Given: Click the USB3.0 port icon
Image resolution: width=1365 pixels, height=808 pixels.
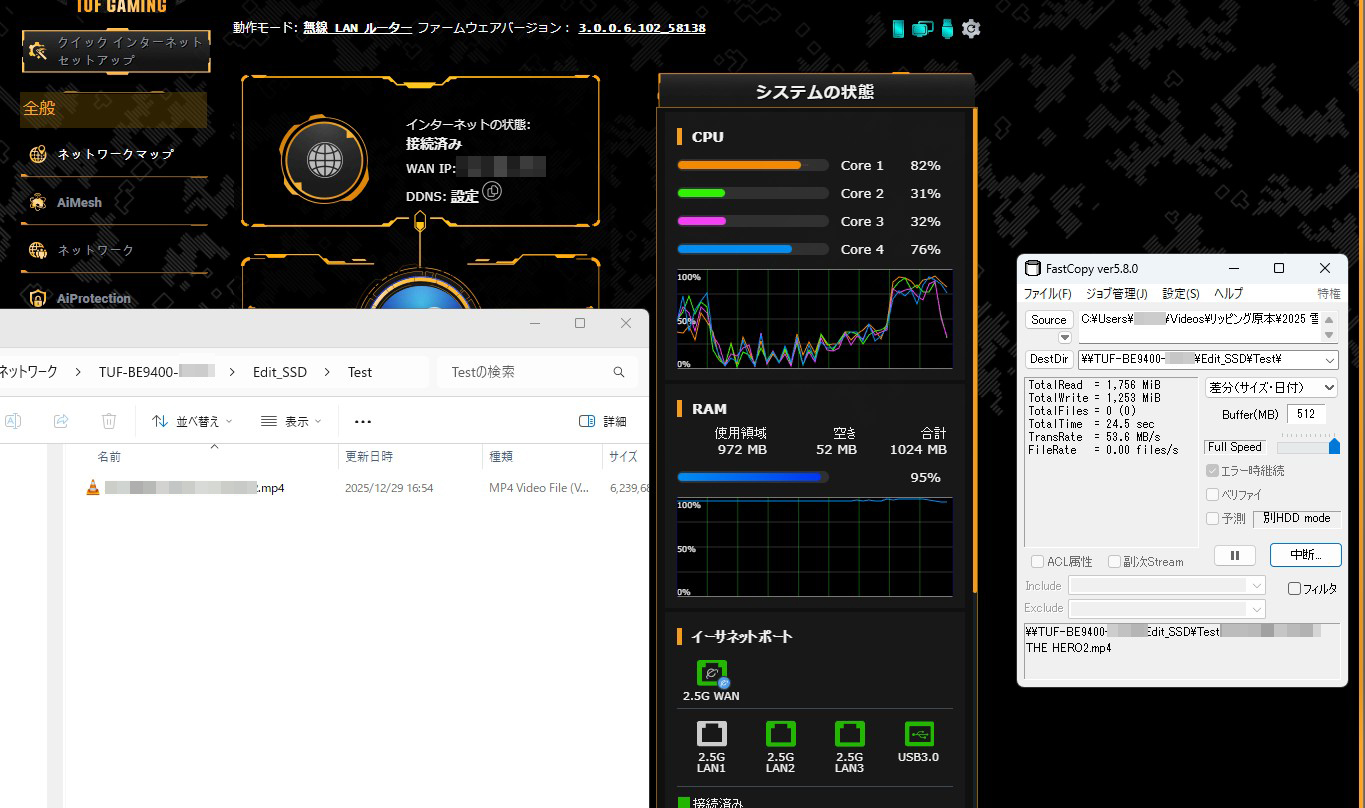Looking at the screenshot, I should pos(918,734).
